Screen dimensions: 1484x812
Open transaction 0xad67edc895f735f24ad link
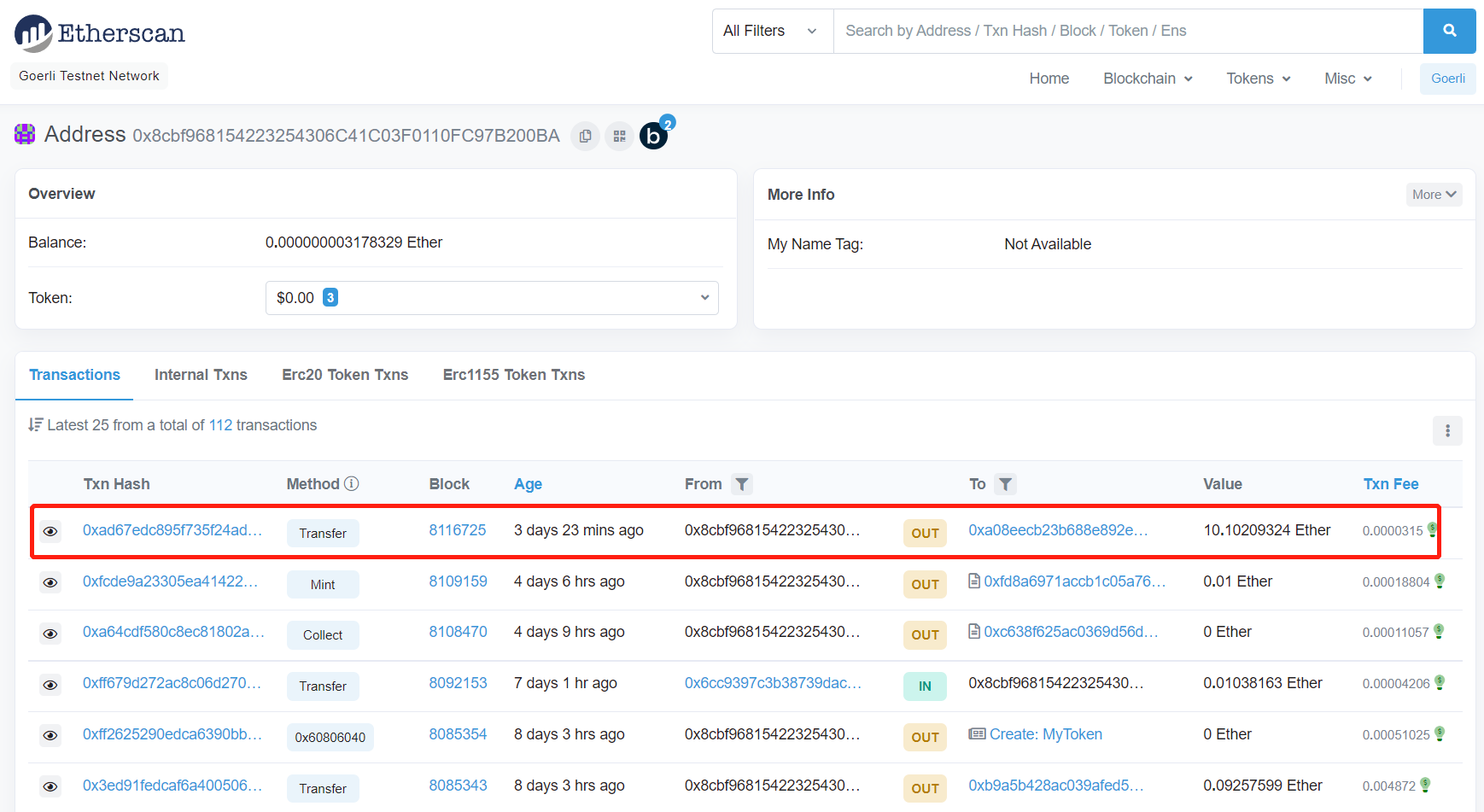172,530
